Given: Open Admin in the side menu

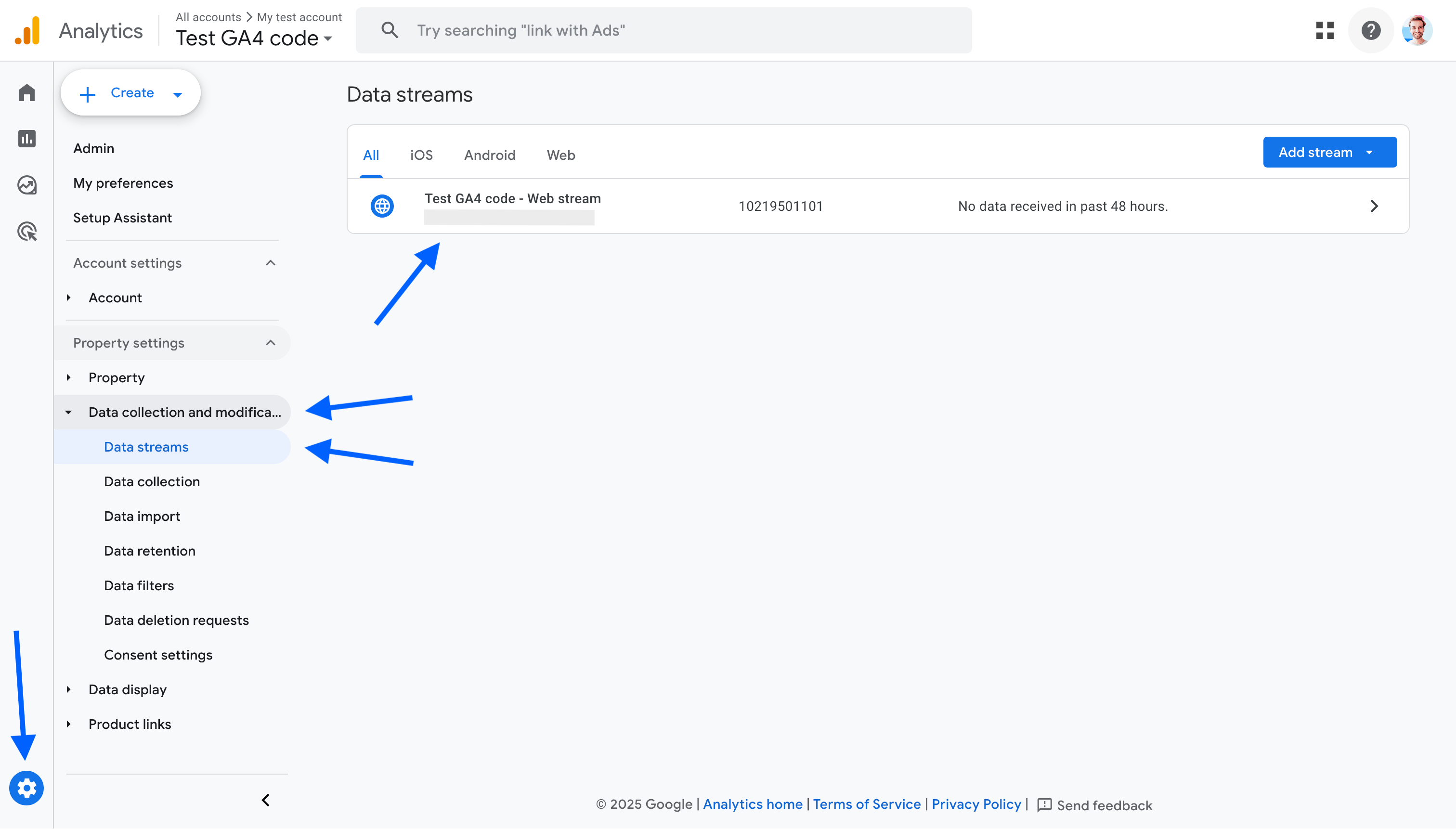Looking at the screenshot, I should (94, 148).
